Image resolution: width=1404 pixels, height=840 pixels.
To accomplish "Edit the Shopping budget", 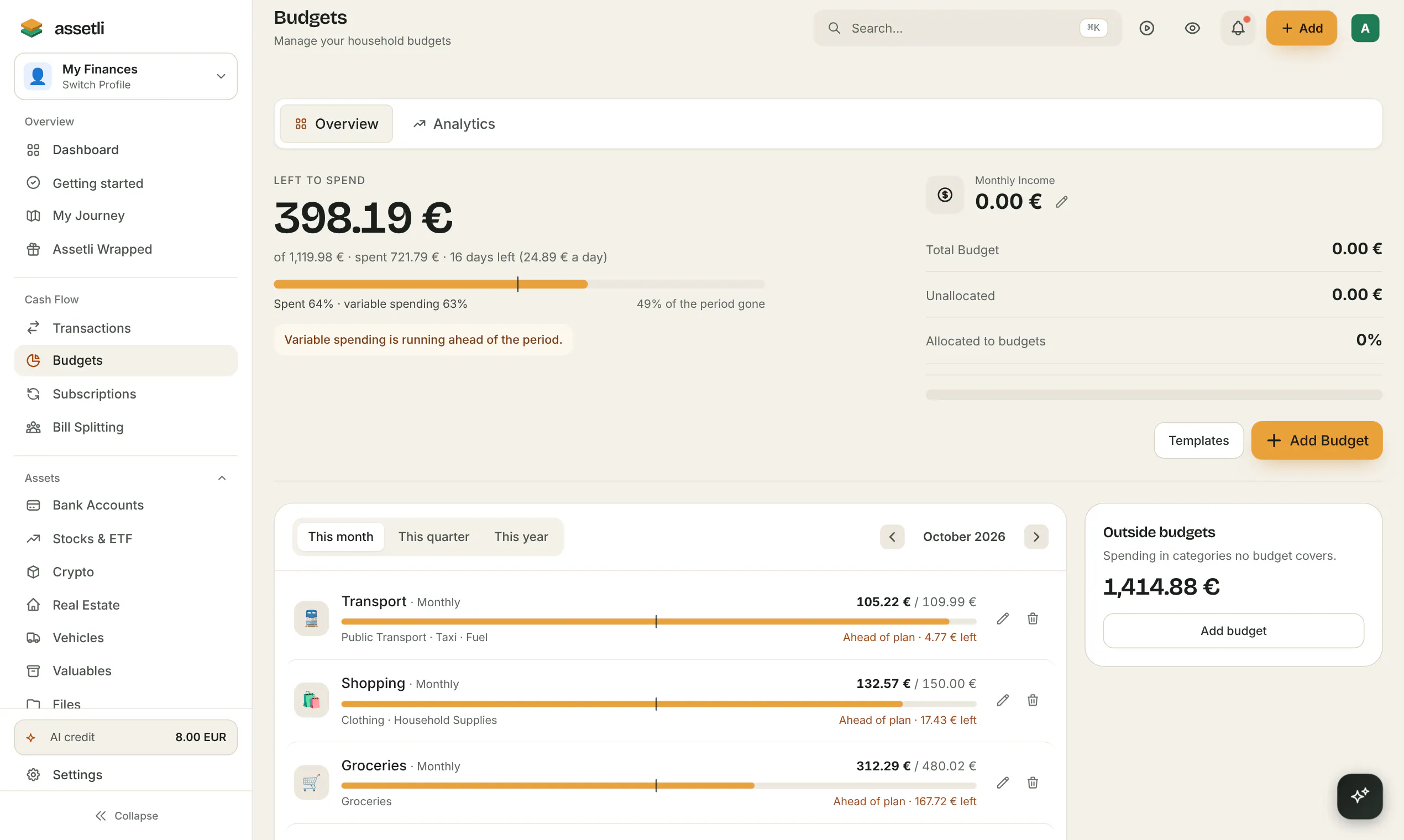I will pos(1003,700).
